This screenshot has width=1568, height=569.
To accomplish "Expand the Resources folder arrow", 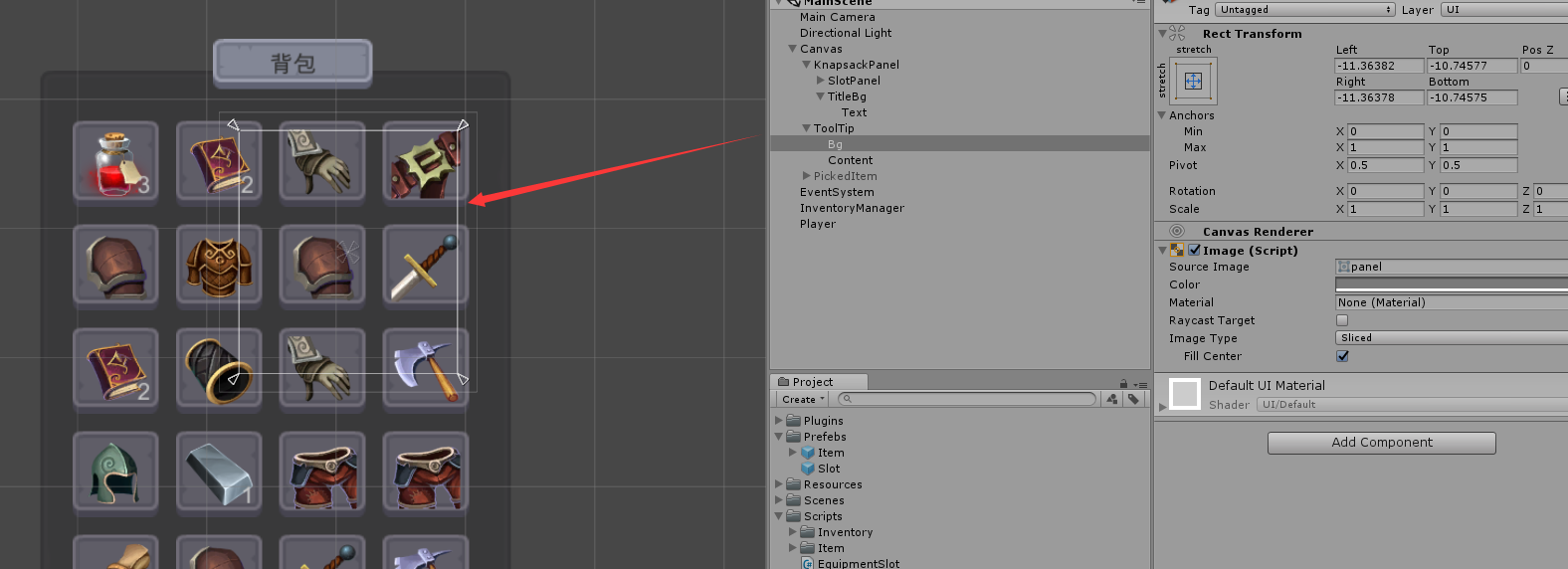I will coord(779,484).
